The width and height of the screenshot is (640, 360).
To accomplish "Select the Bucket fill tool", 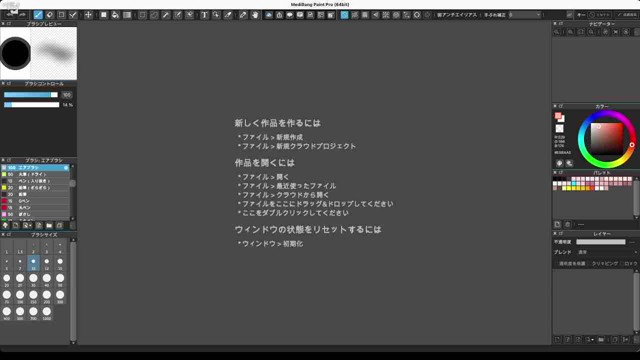I will click(116, 15).
